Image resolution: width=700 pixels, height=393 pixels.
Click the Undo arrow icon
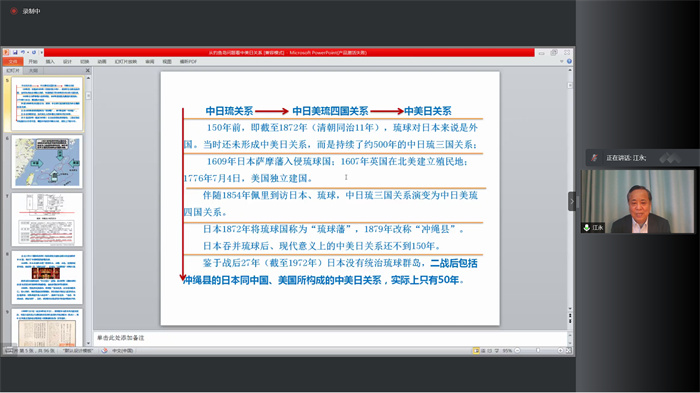[x=23, y=52]
